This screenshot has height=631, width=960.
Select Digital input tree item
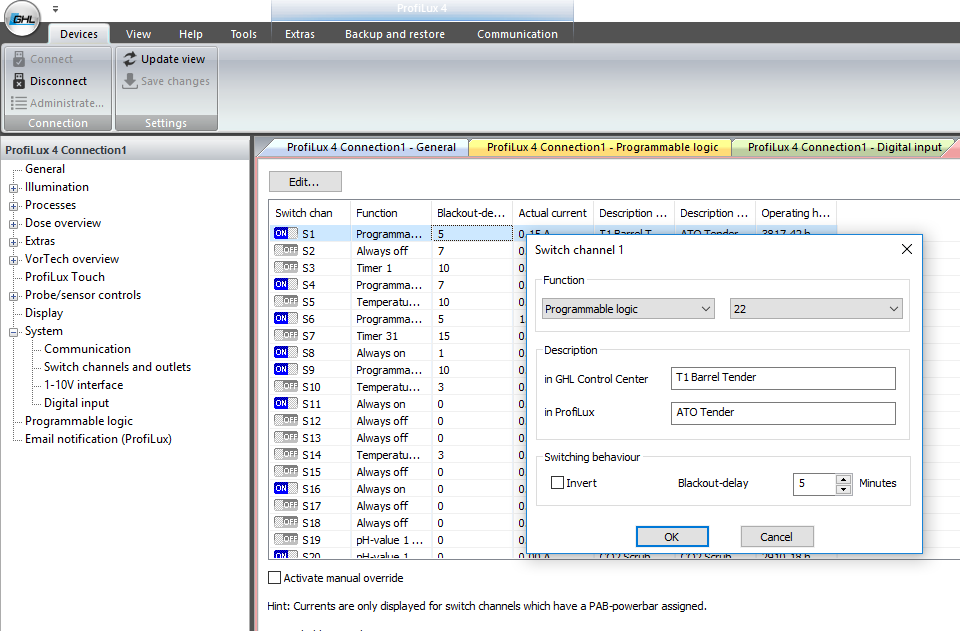point(77,403)
